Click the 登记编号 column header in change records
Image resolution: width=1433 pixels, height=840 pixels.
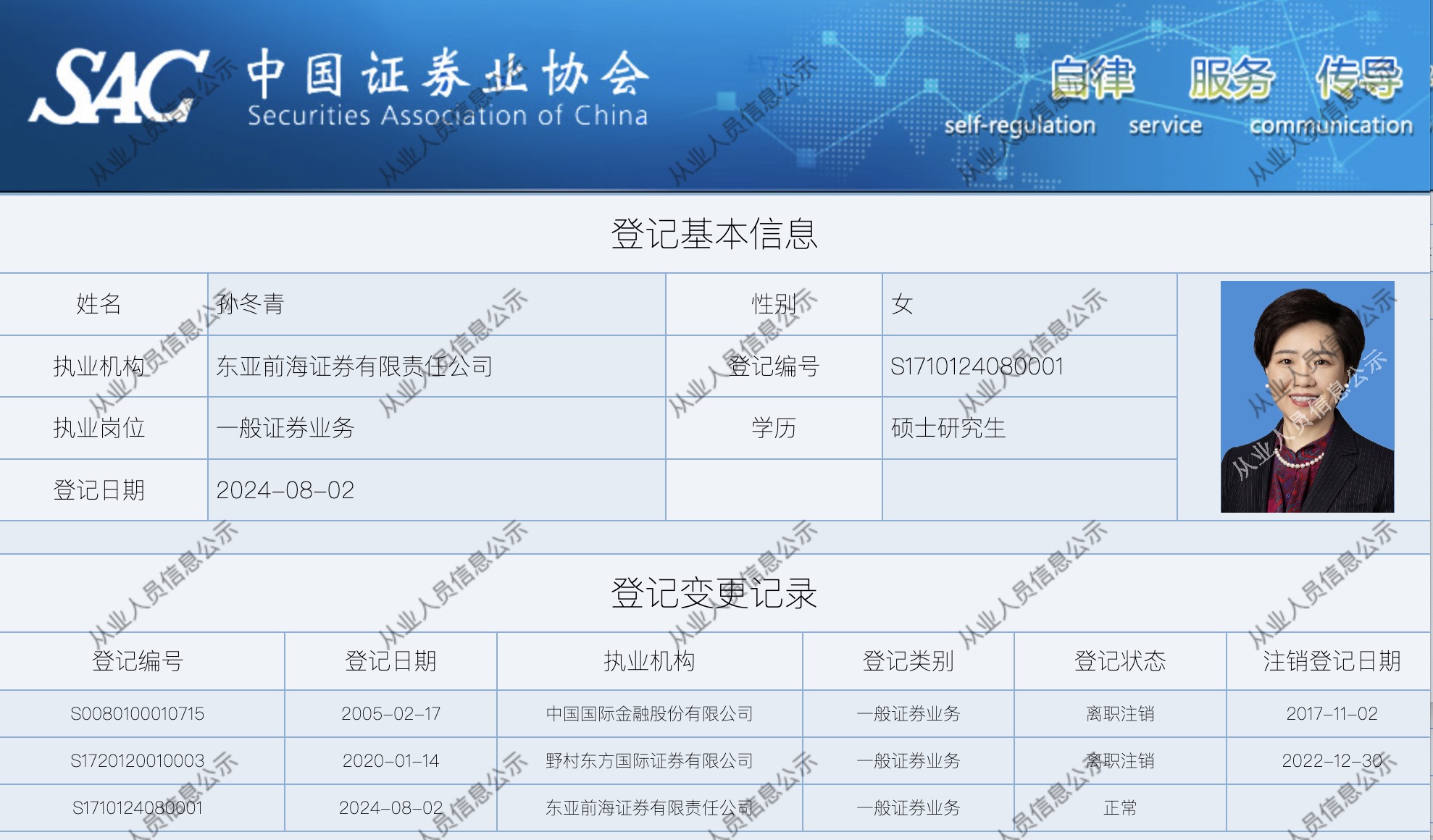[138, 661]
